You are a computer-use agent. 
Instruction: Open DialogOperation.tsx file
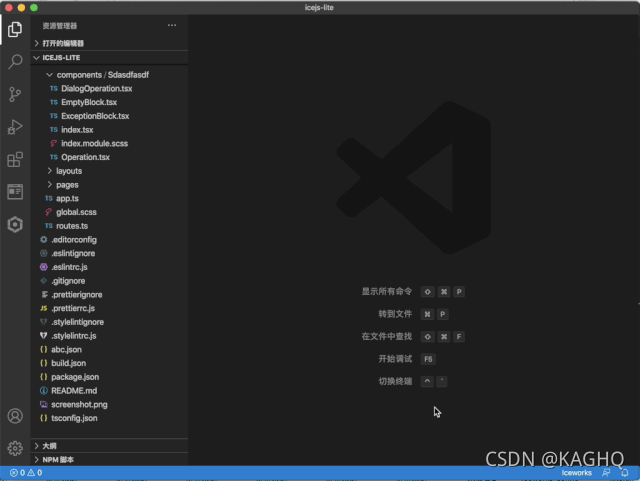109,89
